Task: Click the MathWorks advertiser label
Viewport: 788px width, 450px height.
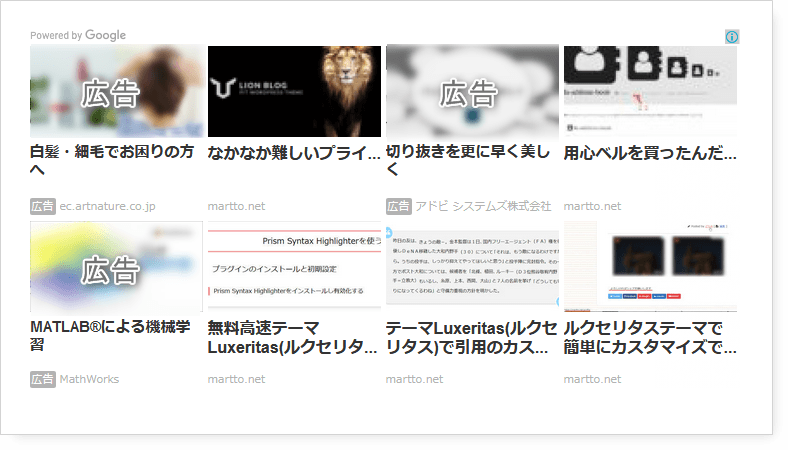Action: [x=89, y=379]
